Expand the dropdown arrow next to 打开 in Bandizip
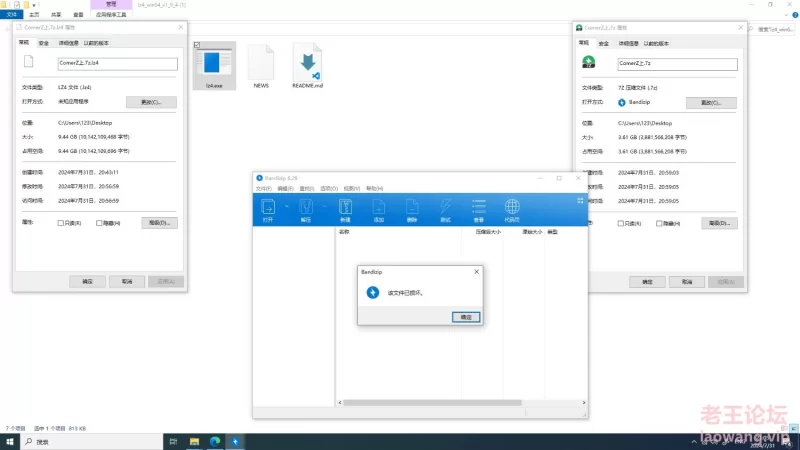 point(286,206)
